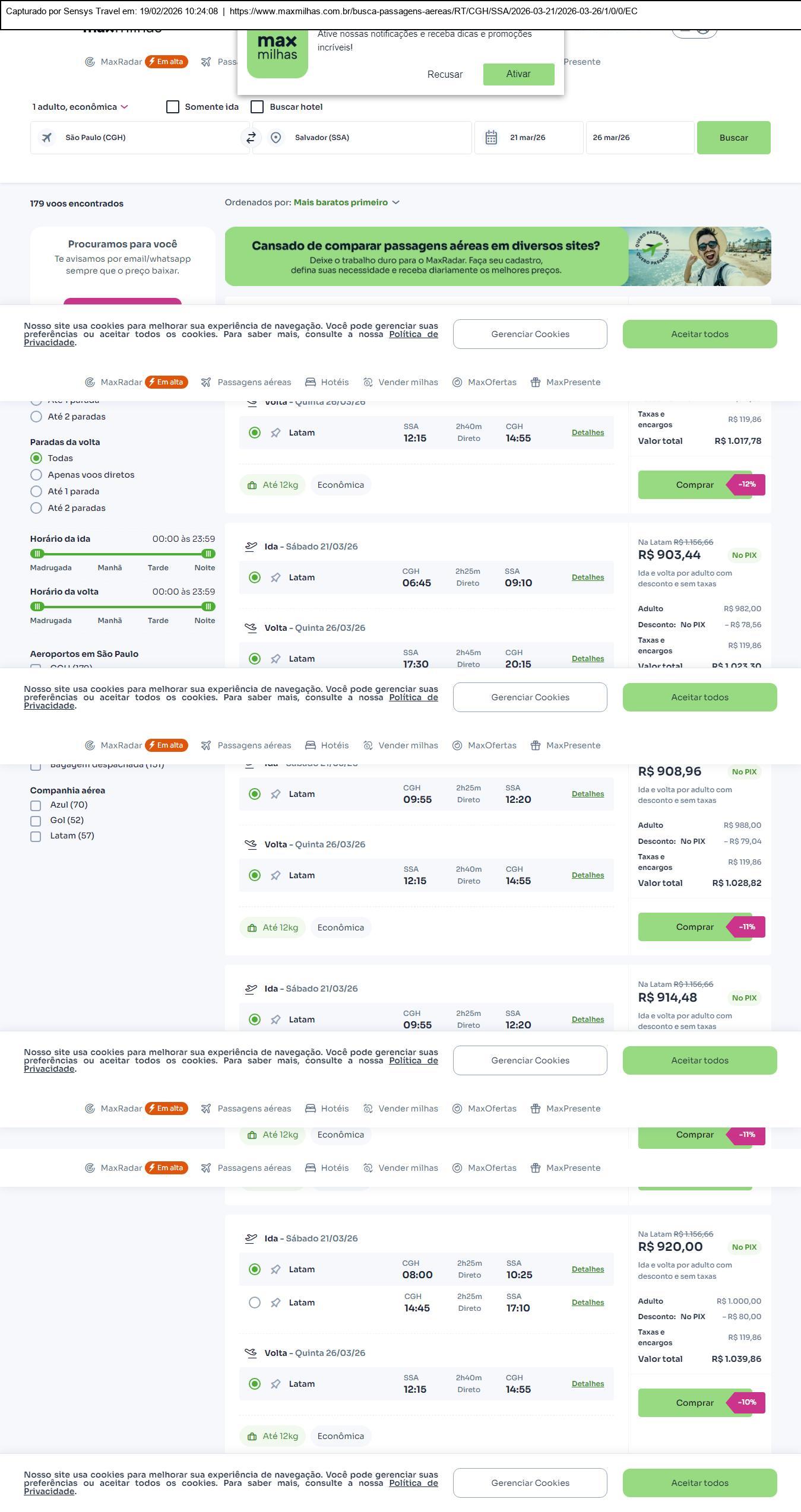This screenshot has height=1512, width=801.
Task: Open the Política de Privacidade link
Action: 413,334
